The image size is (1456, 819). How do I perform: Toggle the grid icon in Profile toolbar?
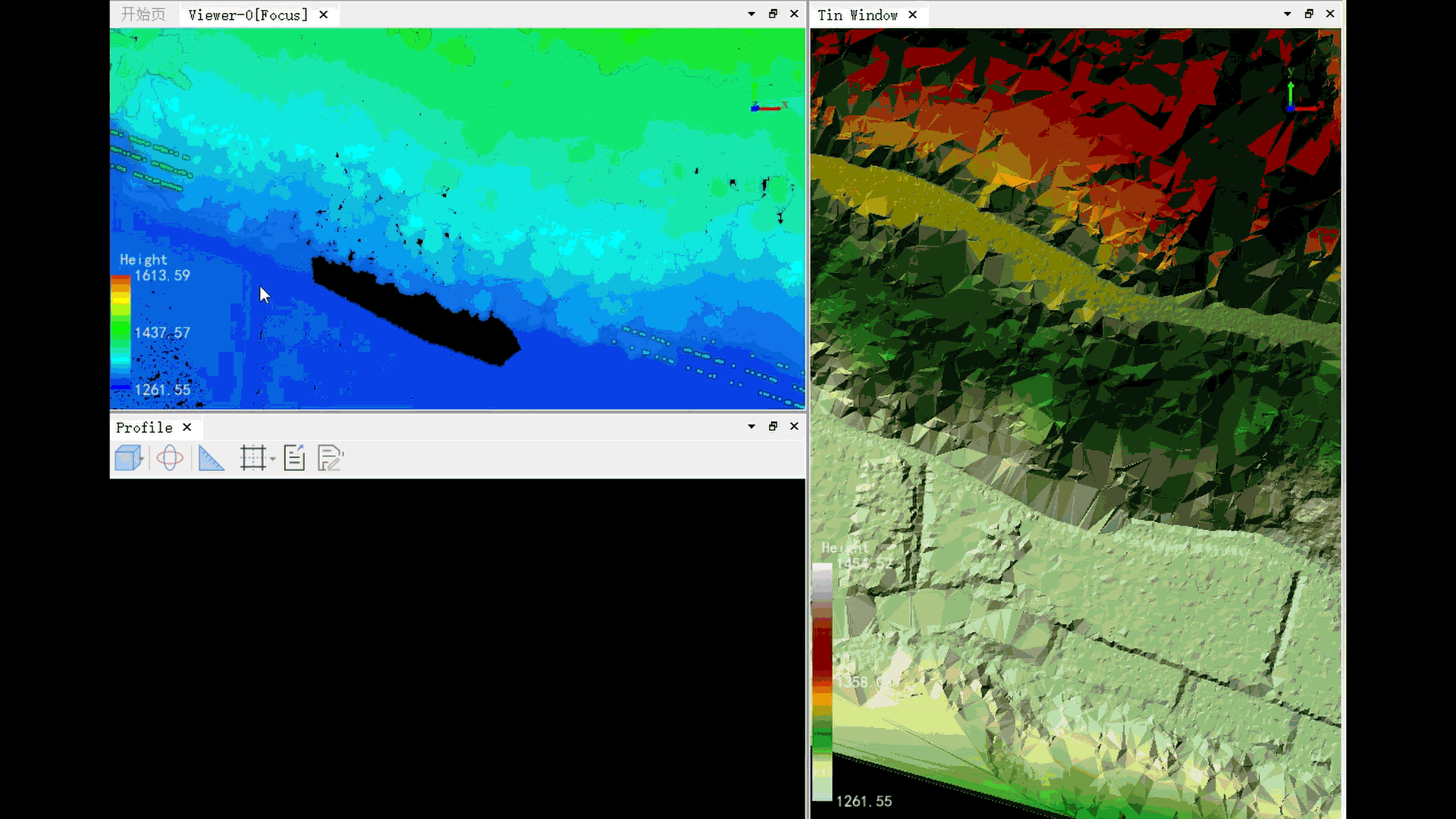pyautogui.click(x=253, y=458)
